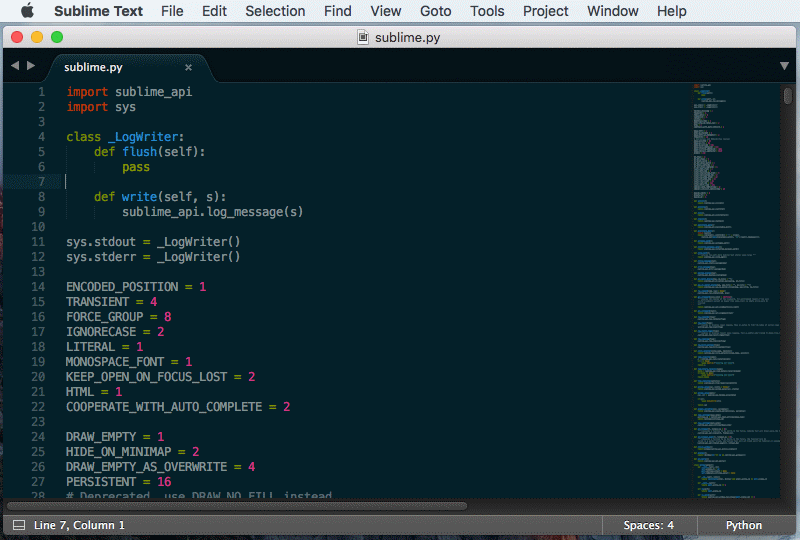Viewport: 800px width, 540px height.
Task: Click the 'sys.stdout' assignment line
Action: tap(153, 242)
